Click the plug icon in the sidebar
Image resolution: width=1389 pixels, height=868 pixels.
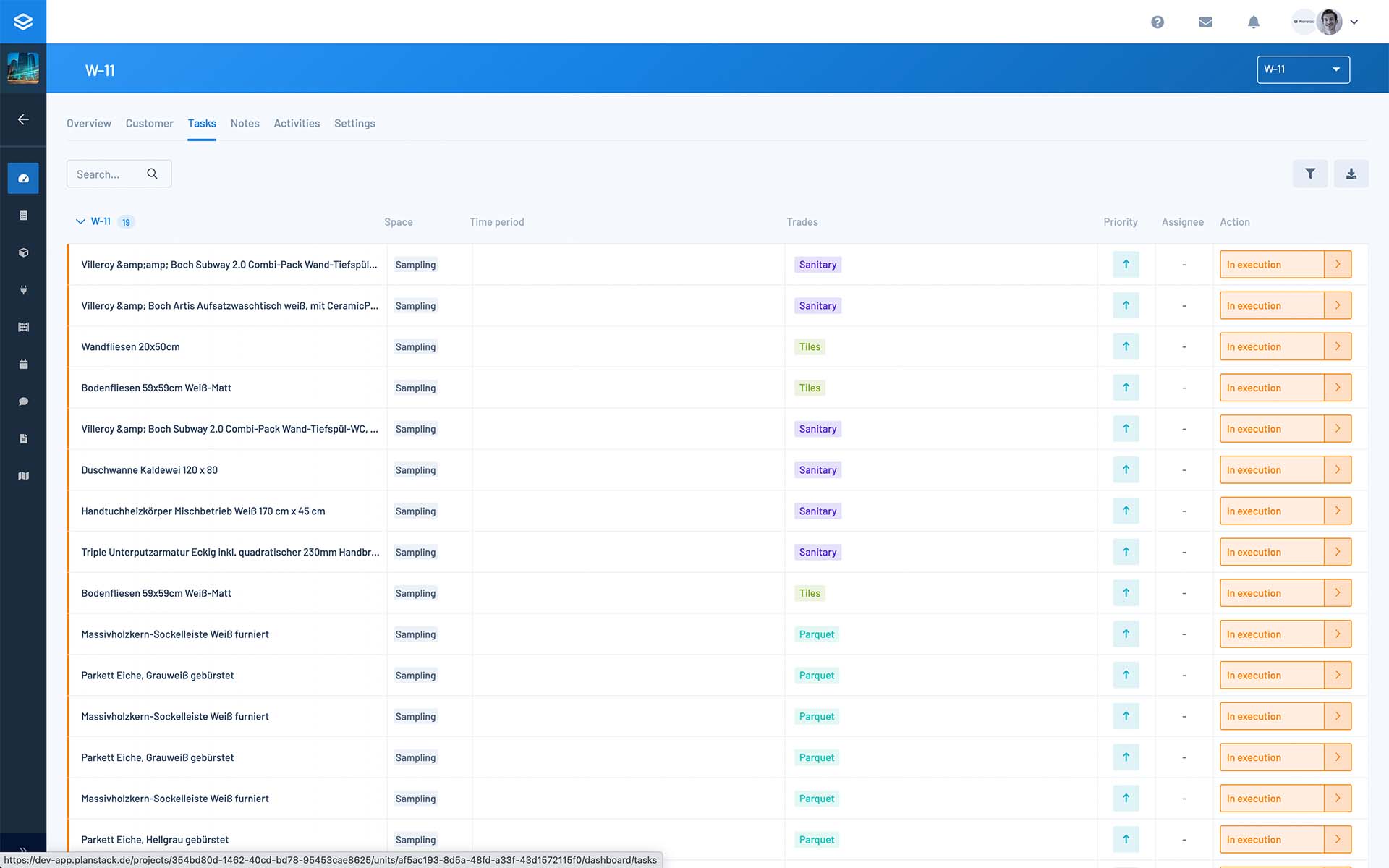pyautogui.click(x=23, y=290)
